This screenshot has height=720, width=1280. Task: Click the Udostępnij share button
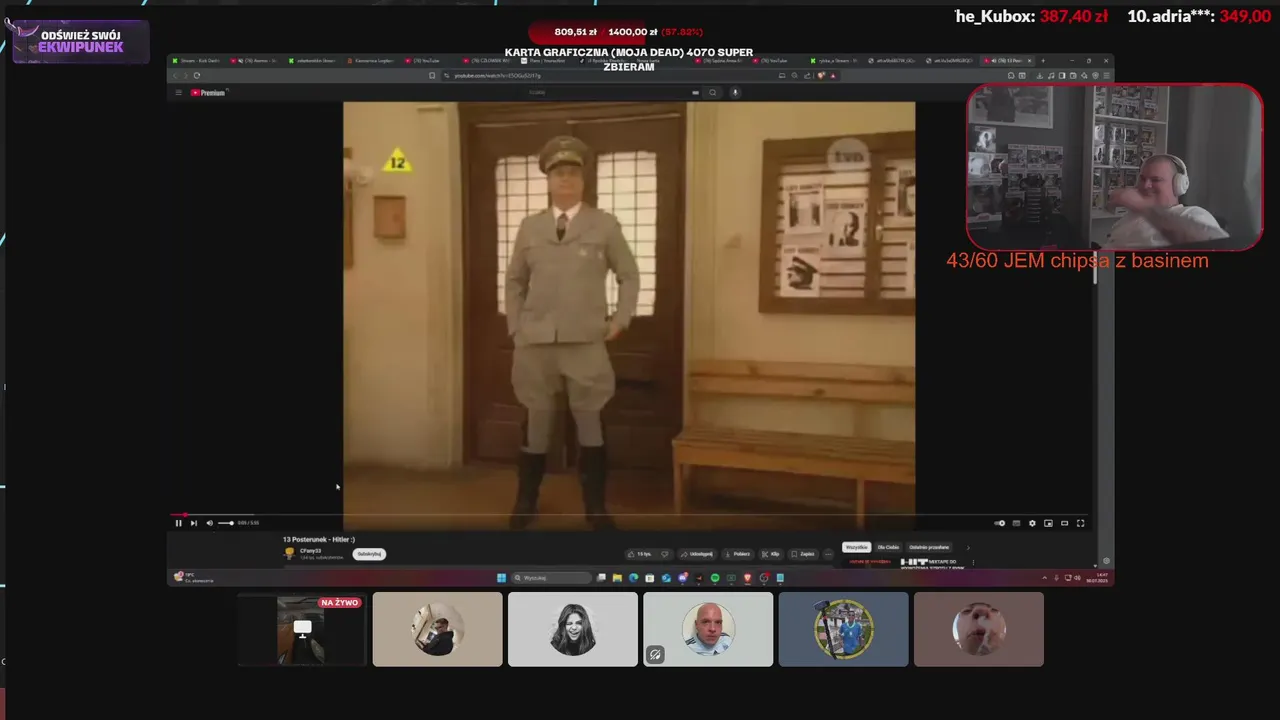[x=697, y=554]
